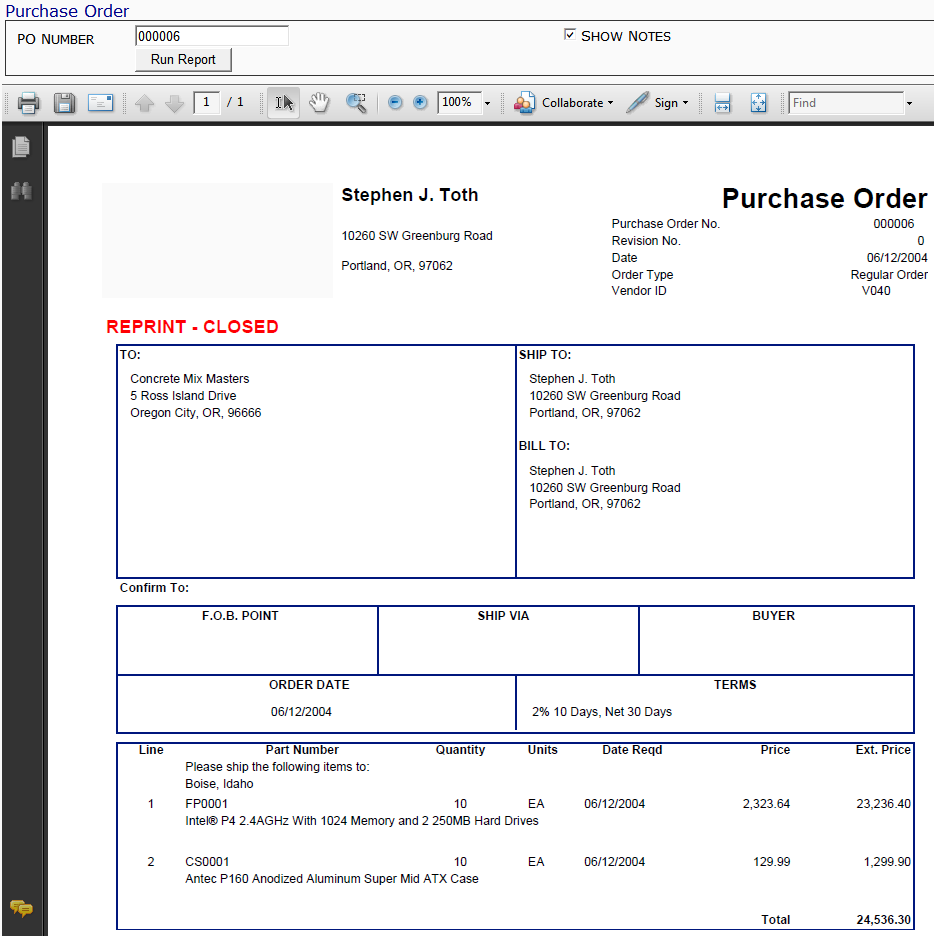The width and height of the screenshot is (934, 936).
Task: Click vendor name 'Concrete Mix Masters'
Action: pos(190,378)
